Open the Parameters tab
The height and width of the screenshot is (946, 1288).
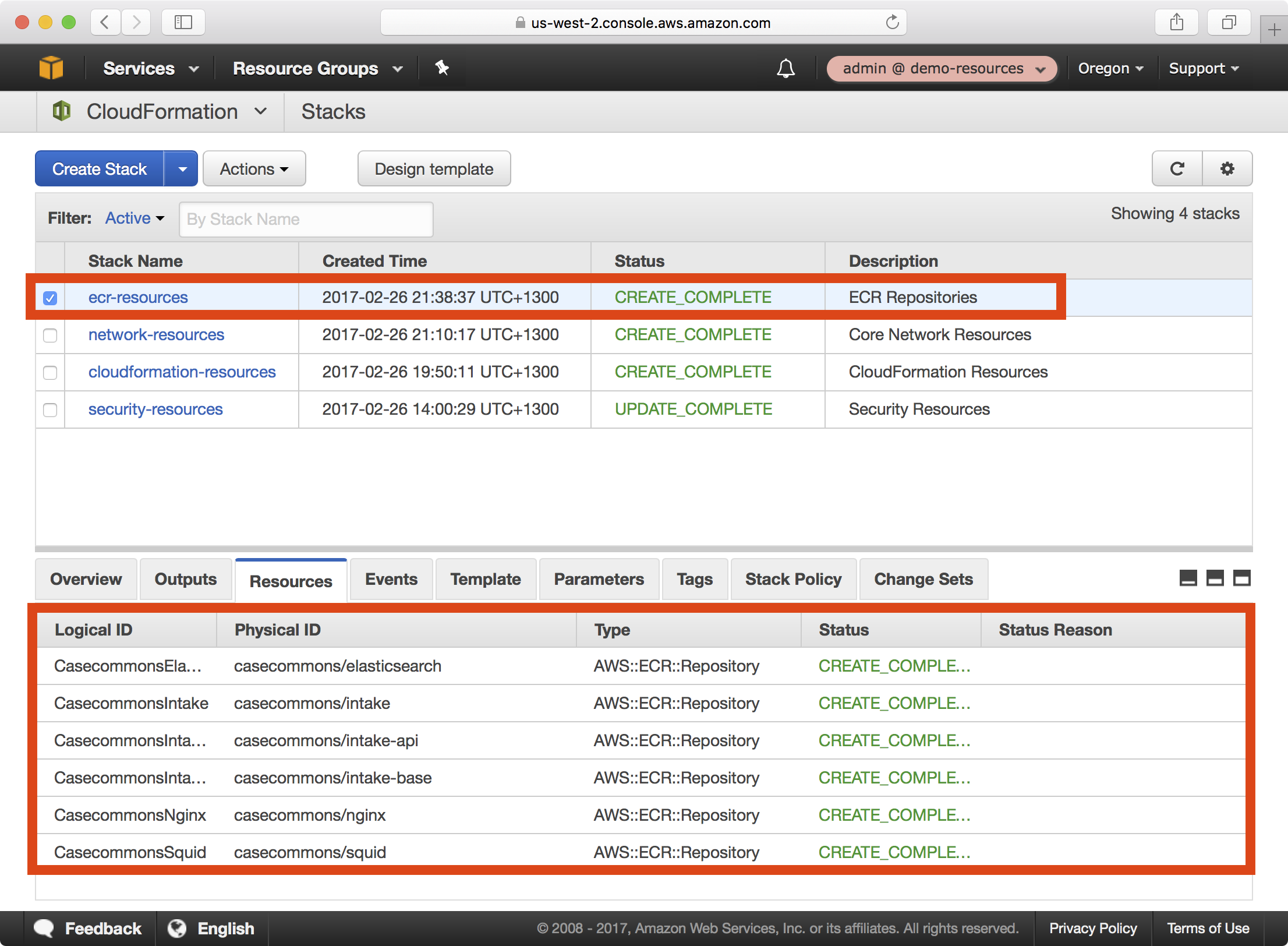click(x=599, y=579)
